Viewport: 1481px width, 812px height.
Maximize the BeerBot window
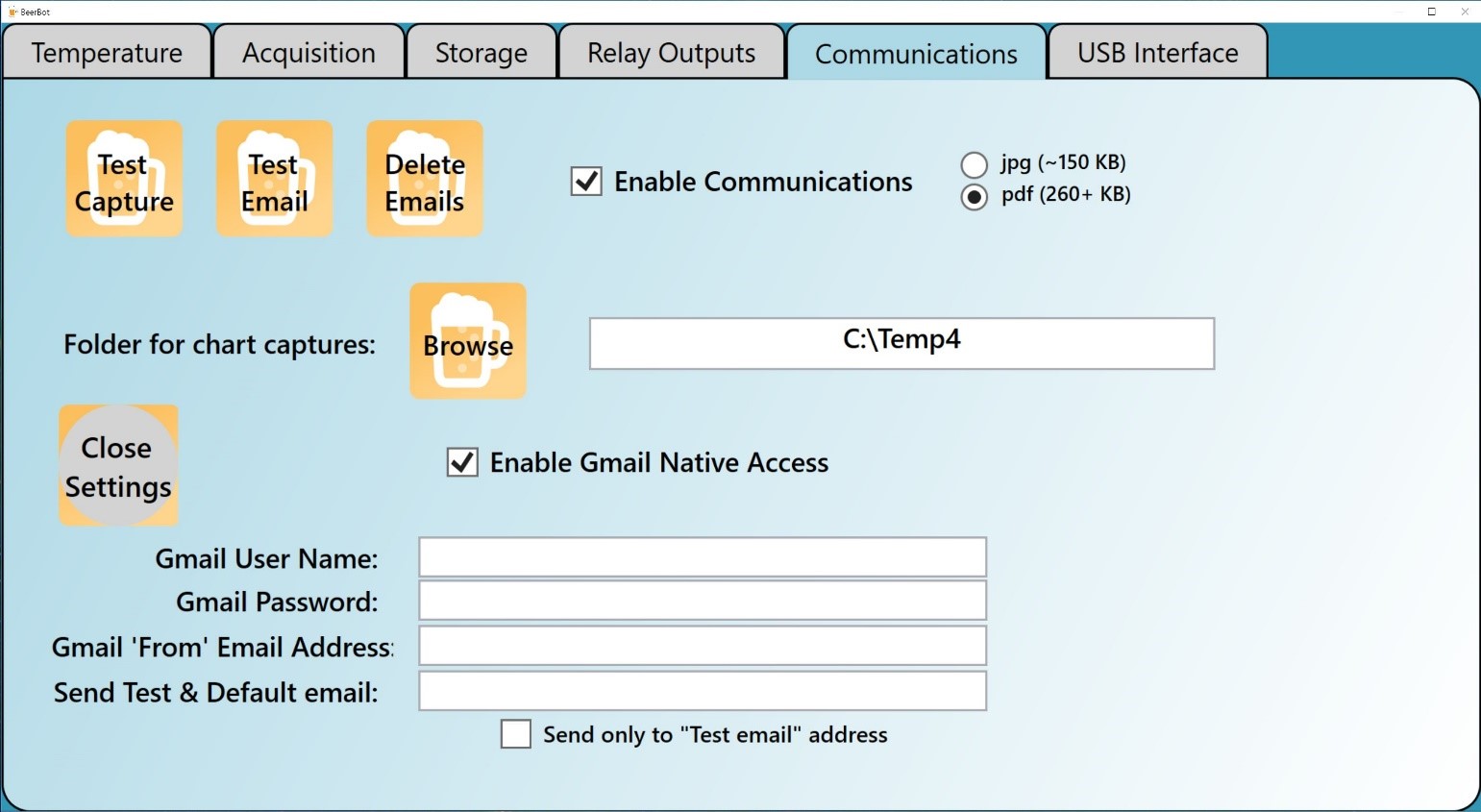click(x=1431, y=12)
